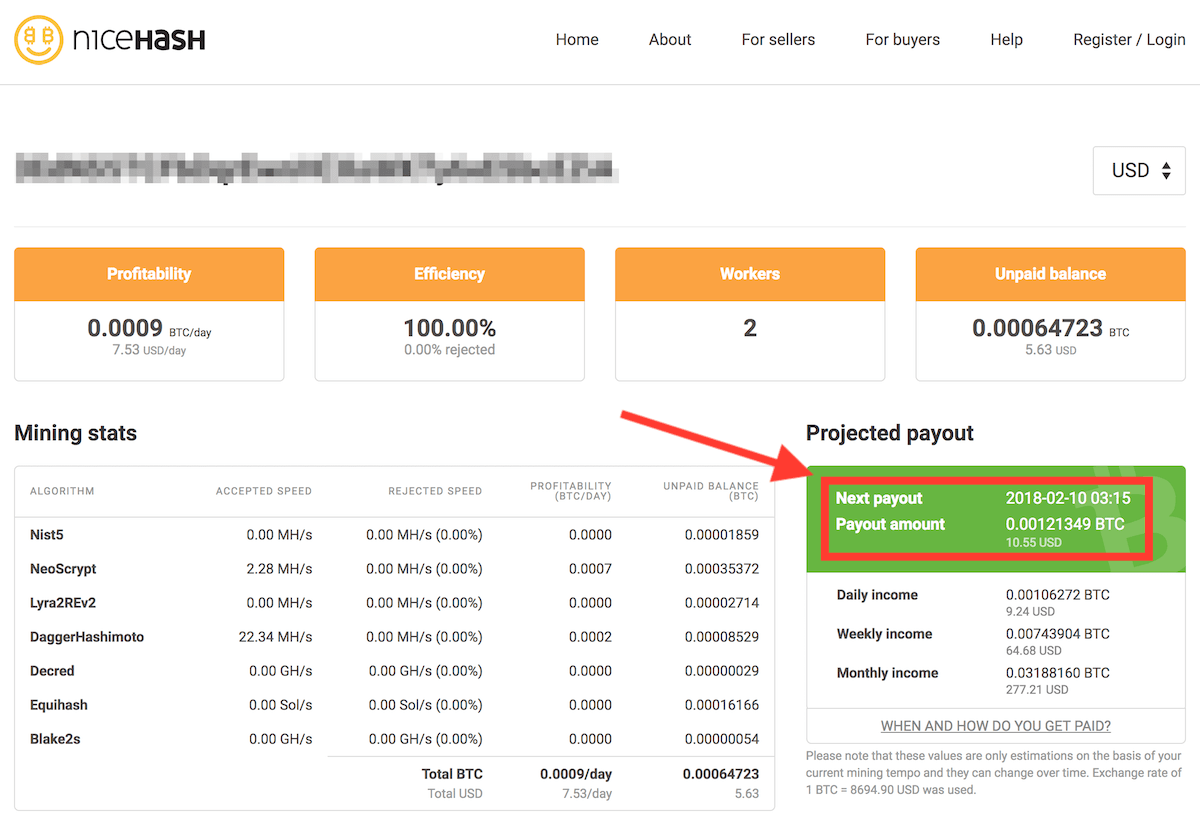
Task: Click the Weekly income 0.00743904 BTC value
Action: 1058,634
